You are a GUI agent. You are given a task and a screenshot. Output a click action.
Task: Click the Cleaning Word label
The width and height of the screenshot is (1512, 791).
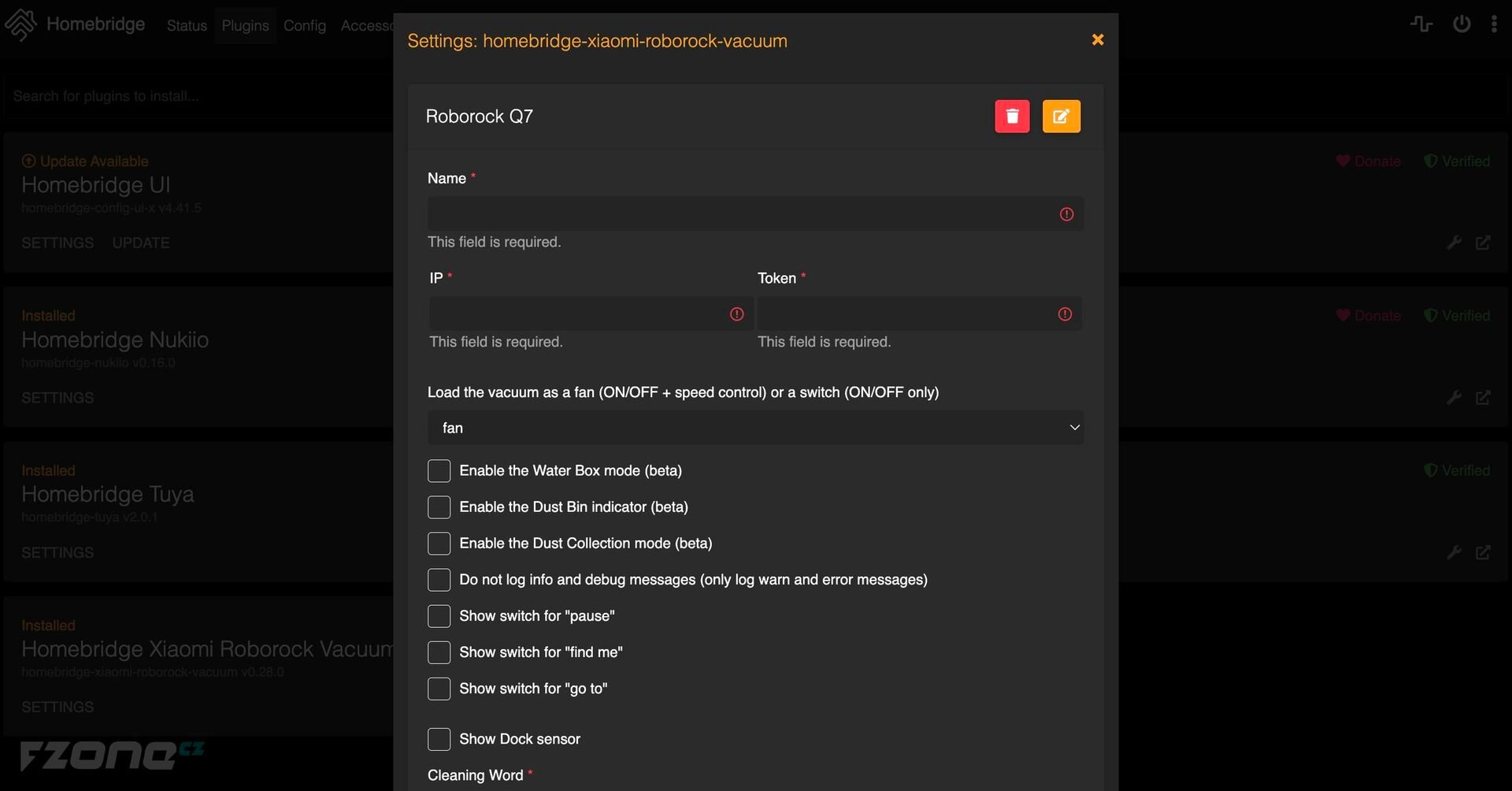point(475,775)
